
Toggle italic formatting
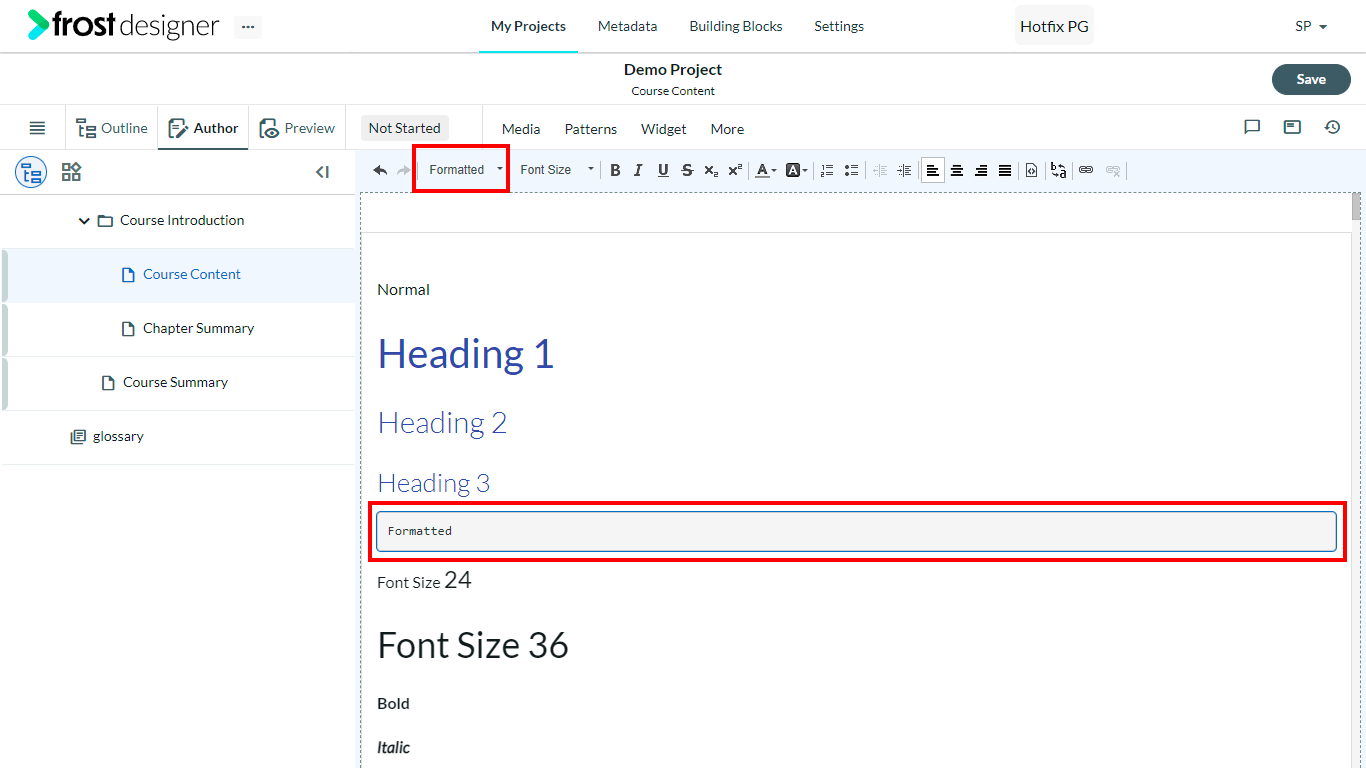point(638,170)
